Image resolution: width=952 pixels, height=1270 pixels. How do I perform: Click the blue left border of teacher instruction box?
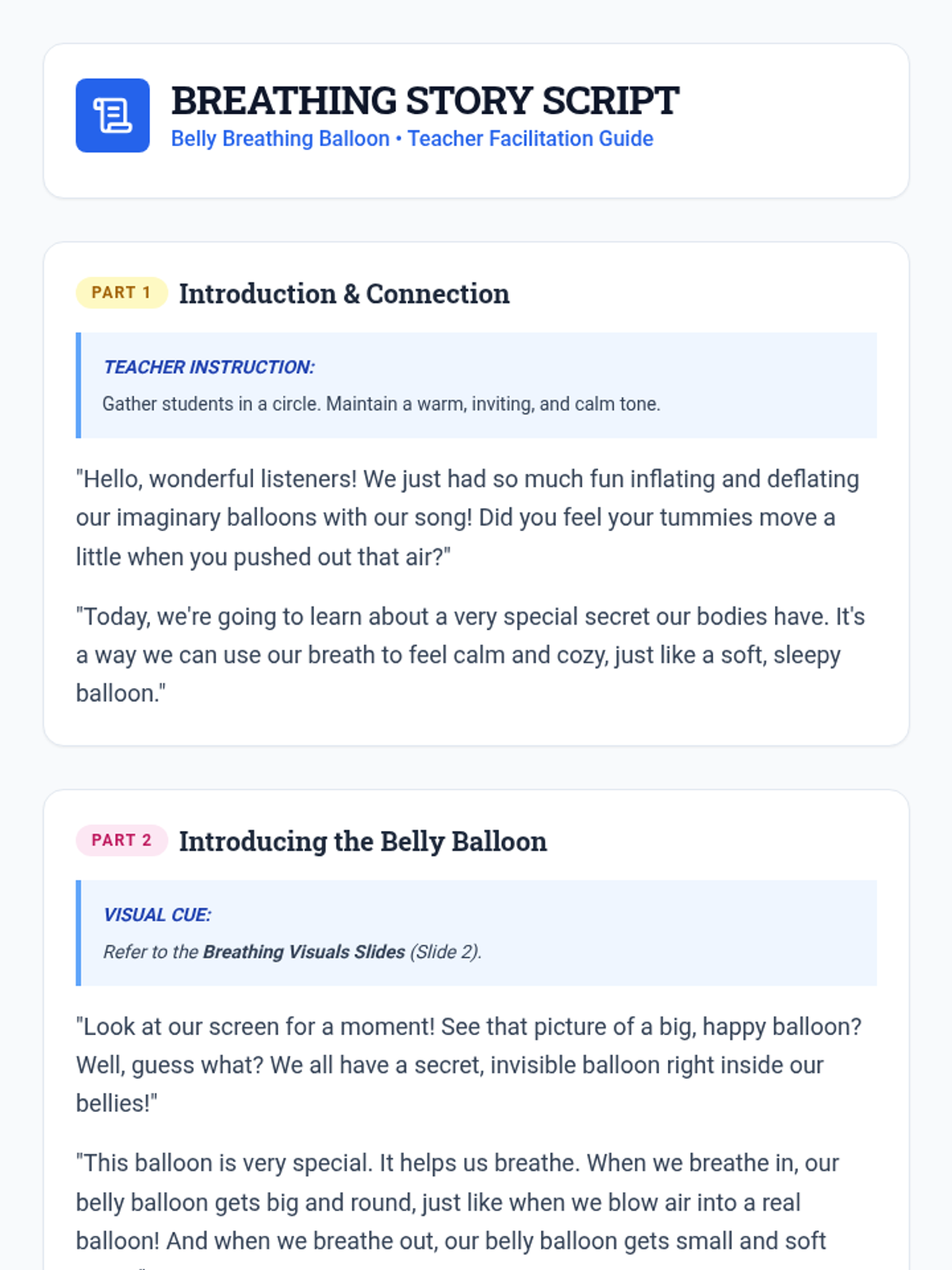(x=79, y=386)
